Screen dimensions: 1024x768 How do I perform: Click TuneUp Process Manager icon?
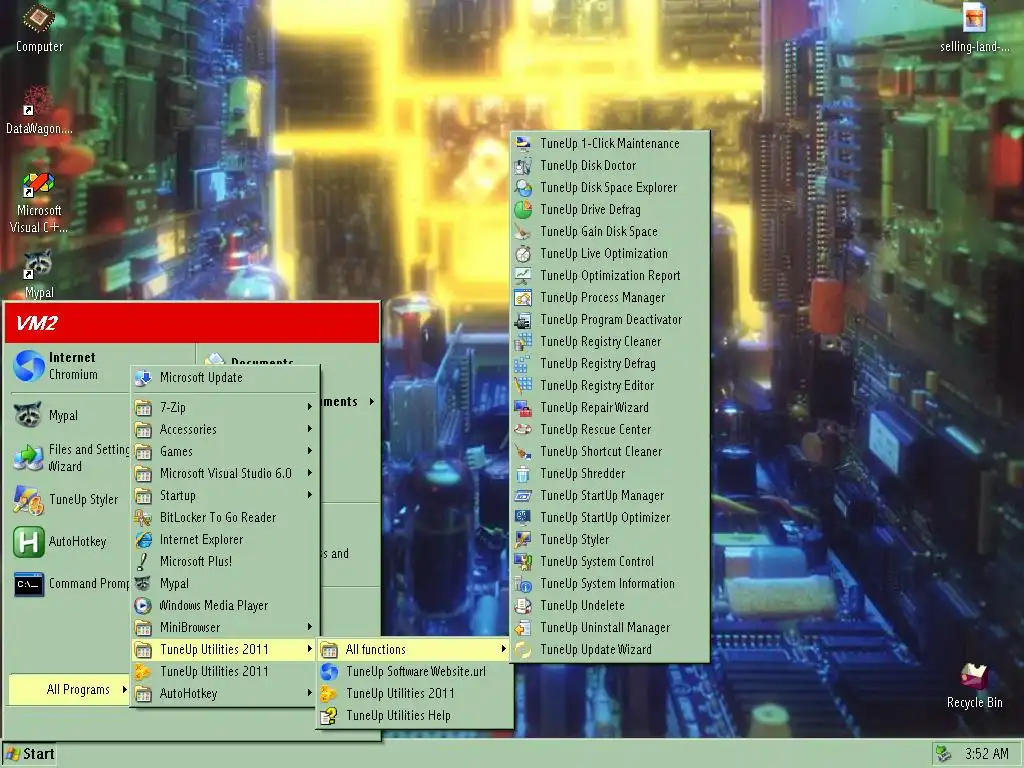523,298
